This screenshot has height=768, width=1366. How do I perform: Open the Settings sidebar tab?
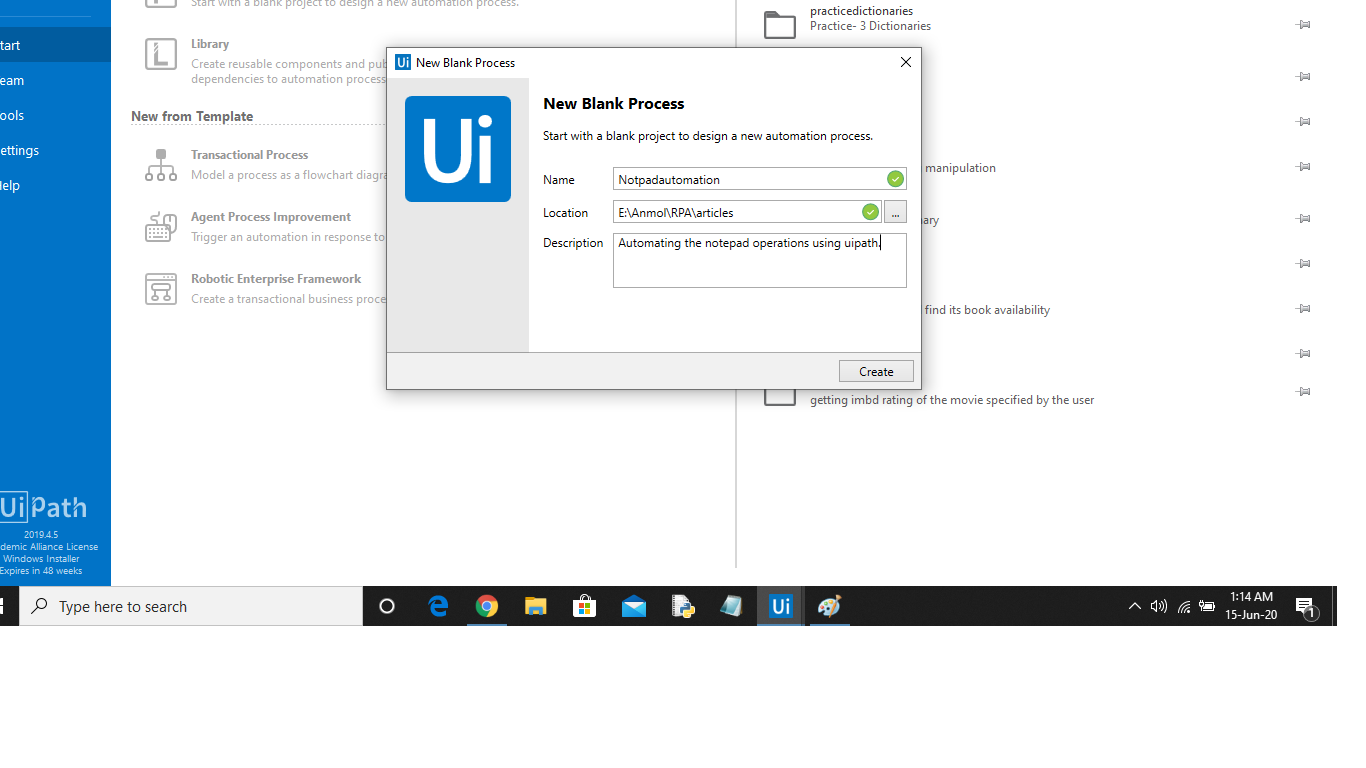pos(55,150)
